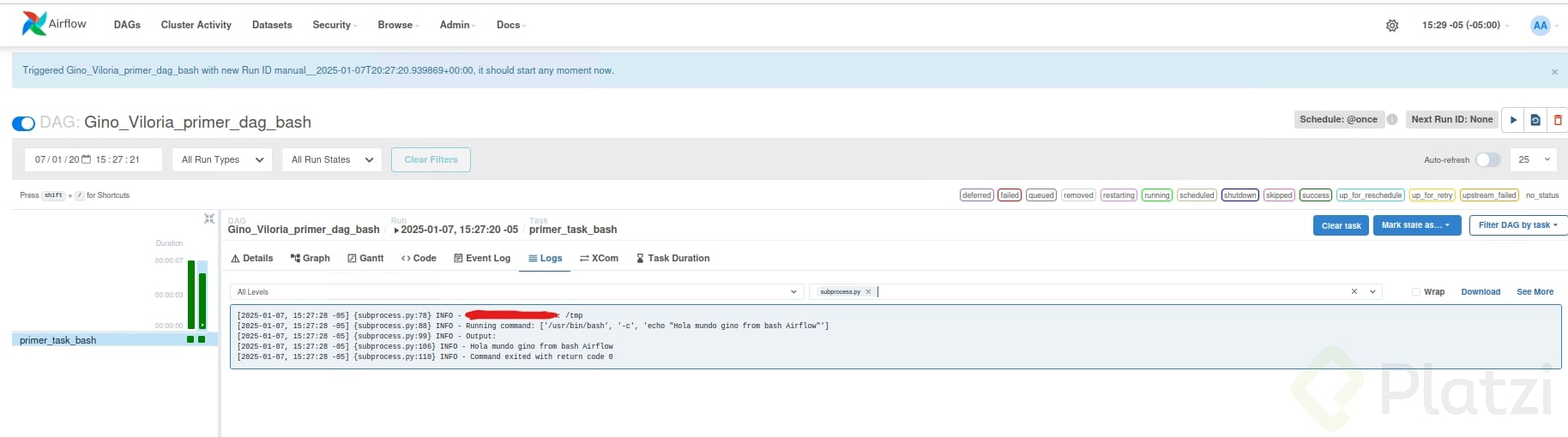
Task: Click the schedule info icon
Action: tap(1392, 119)
